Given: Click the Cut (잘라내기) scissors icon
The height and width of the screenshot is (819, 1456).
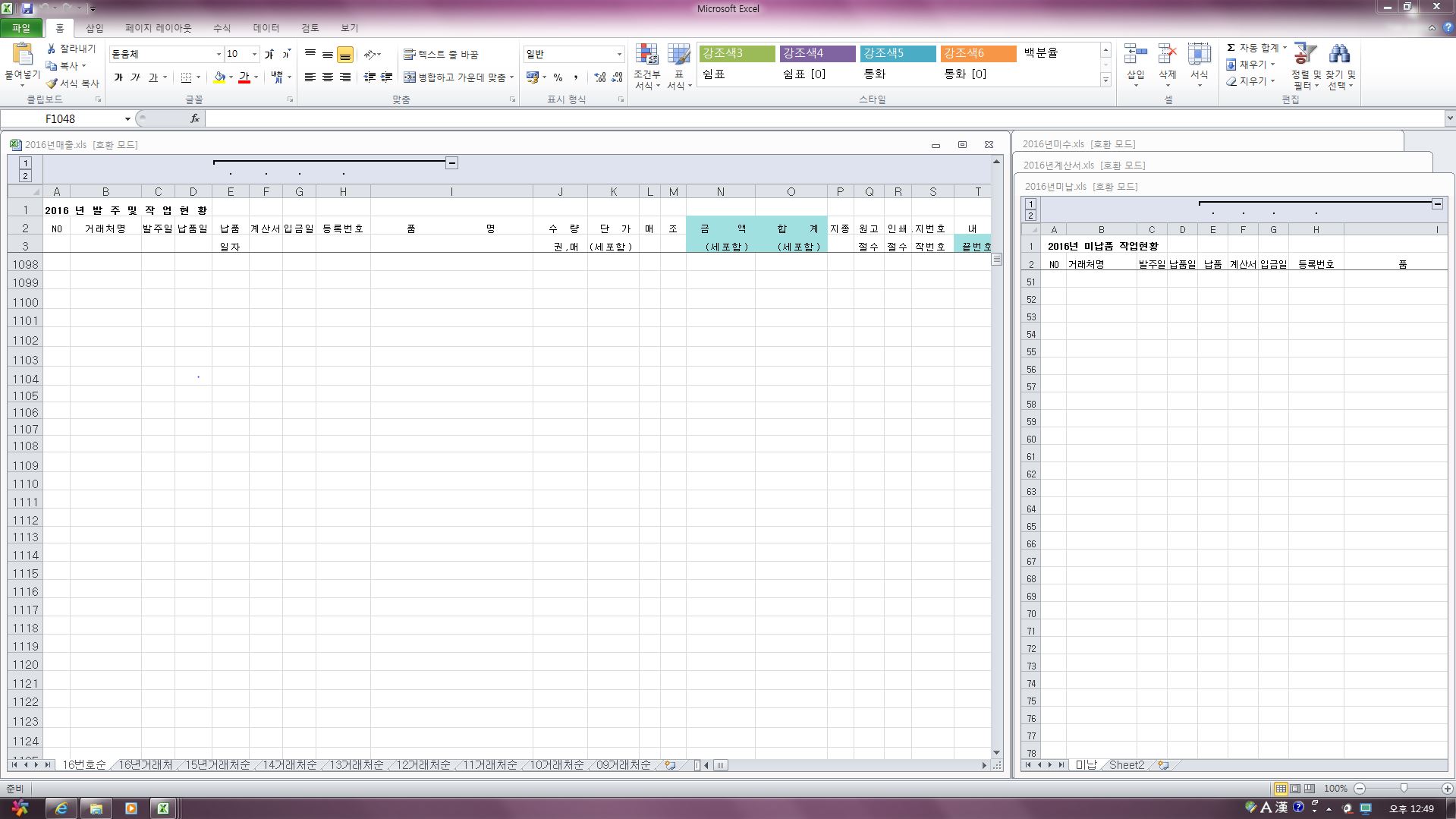Looking at the screenshot, I should [x=52, y=49].
